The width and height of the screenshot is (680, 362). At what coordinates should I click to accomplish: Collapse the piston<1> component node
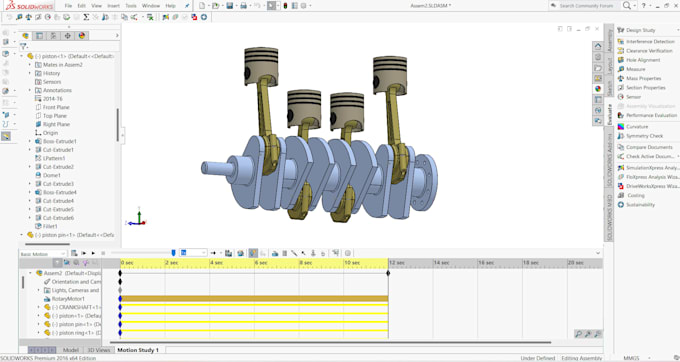[x=22, y=56]
